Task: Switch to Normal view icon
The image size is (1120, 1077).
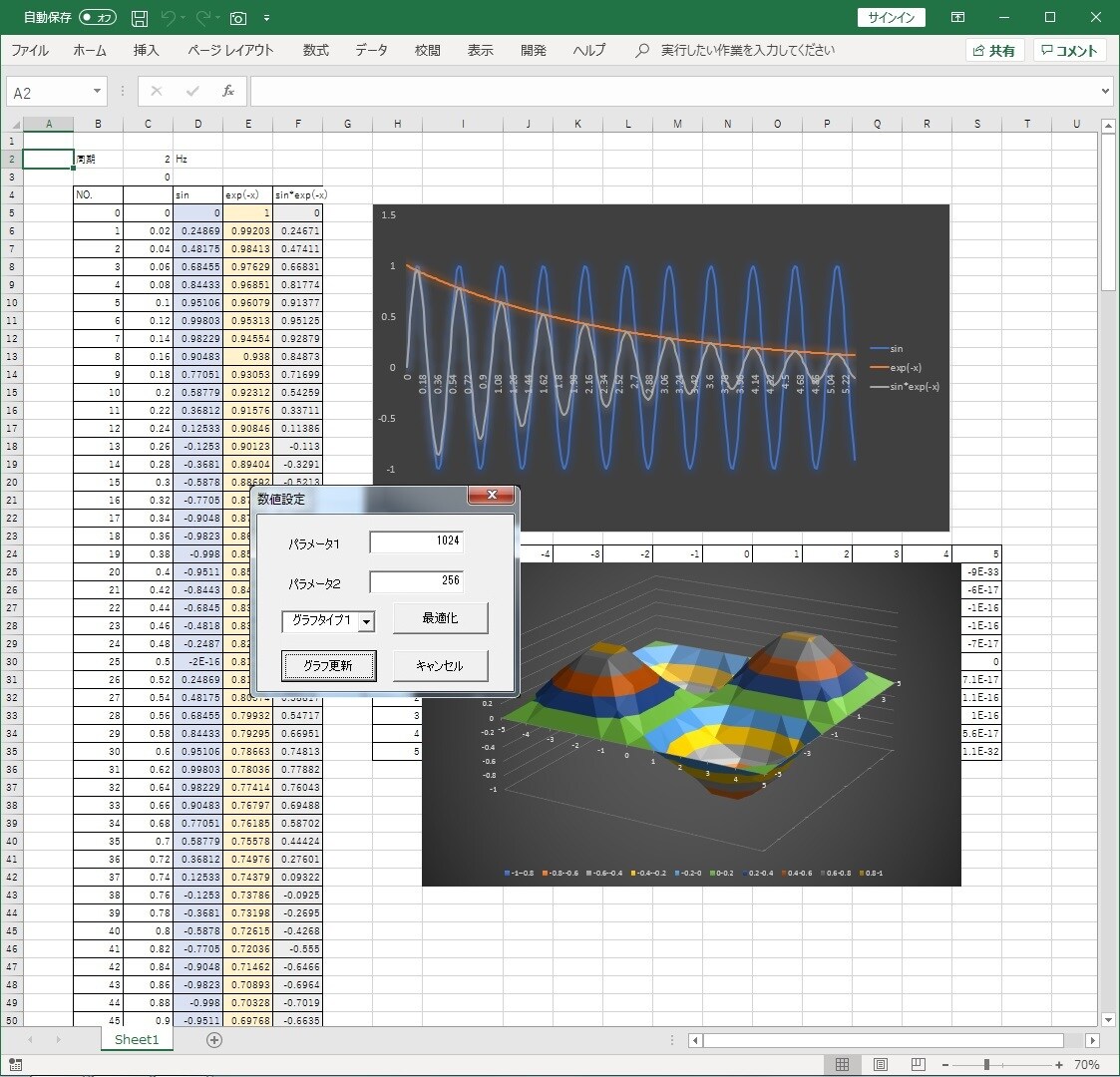Action: tap(842, 1065)
